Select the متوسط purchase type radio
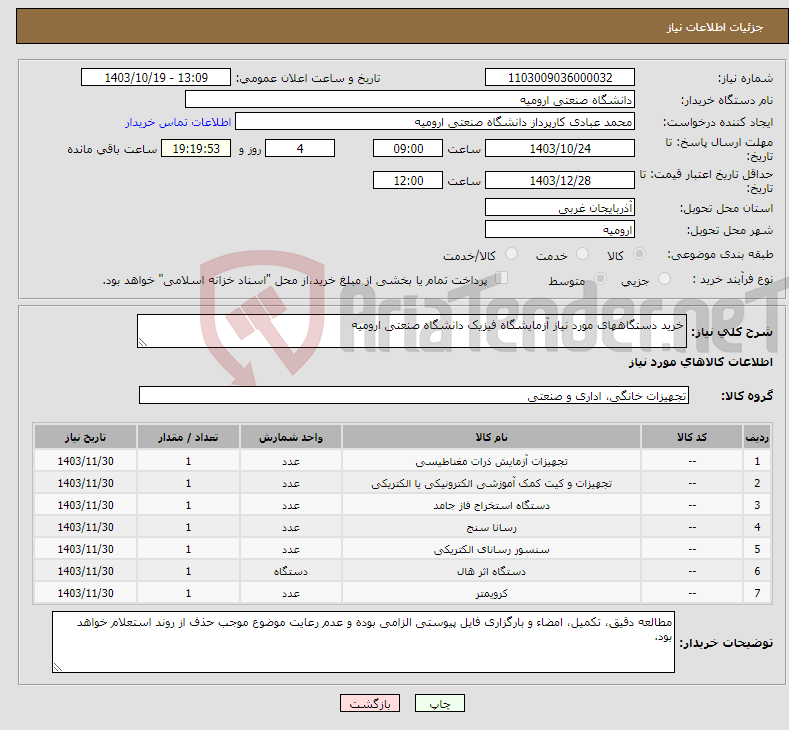This screenshot has height=730, width=789. (600, 278)
